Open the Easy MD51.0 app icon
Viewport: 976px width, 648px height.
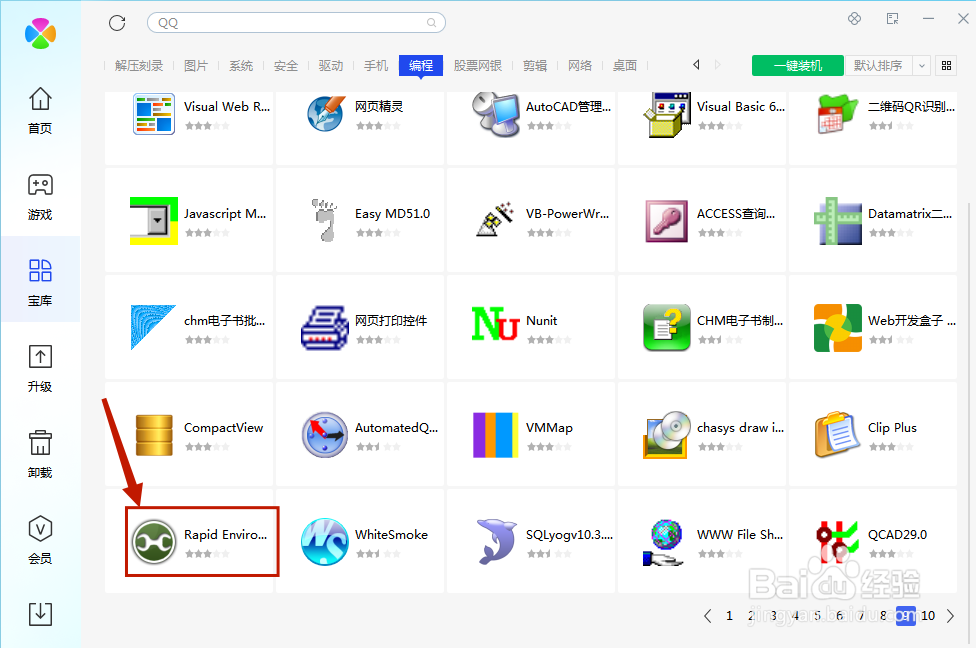[325, 221]
